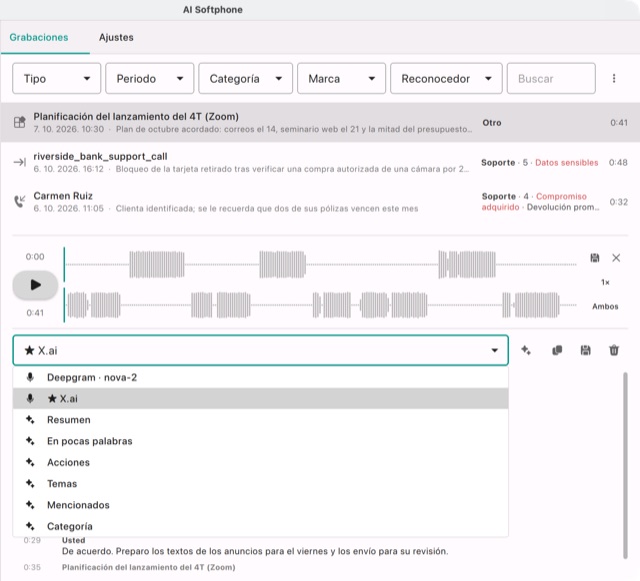Play the selected recording
Image resolution: width=640 pixels, height=581 pixels.
click(x=35, y=285)
